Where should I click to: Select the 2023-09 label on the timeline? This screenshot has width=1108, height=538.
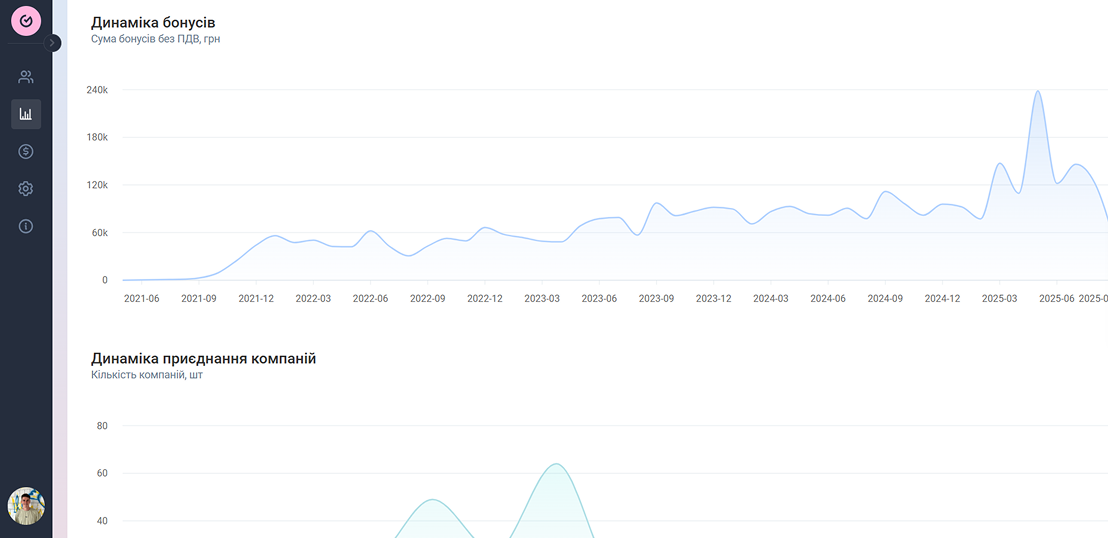[x=656, y=298]
